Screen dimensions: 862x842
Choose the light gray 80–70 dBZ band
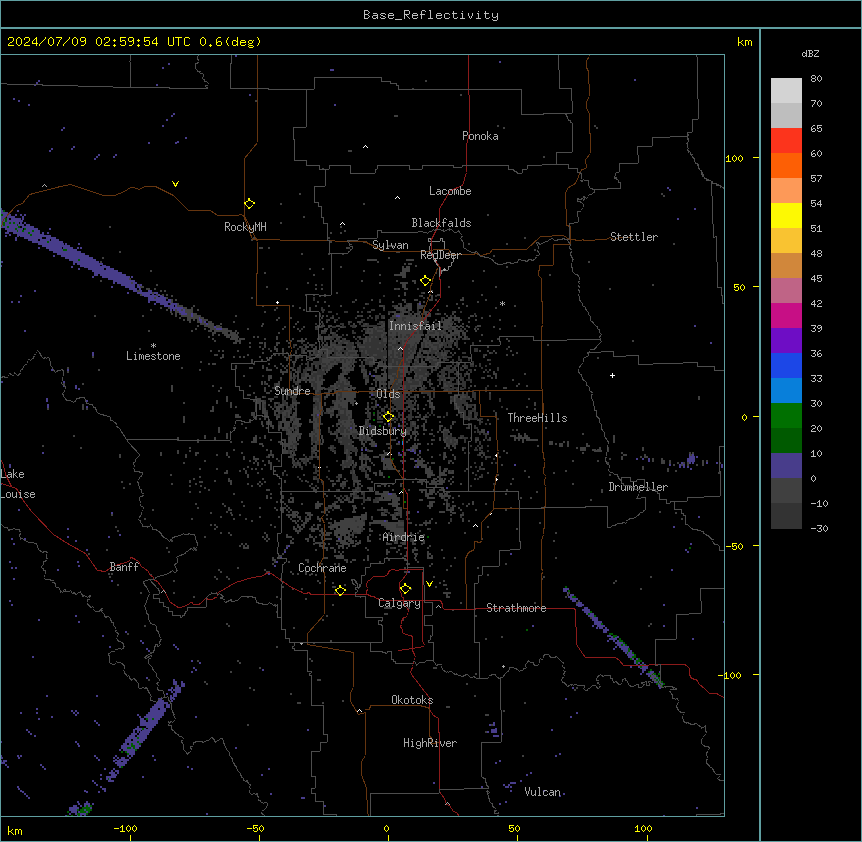786,91
